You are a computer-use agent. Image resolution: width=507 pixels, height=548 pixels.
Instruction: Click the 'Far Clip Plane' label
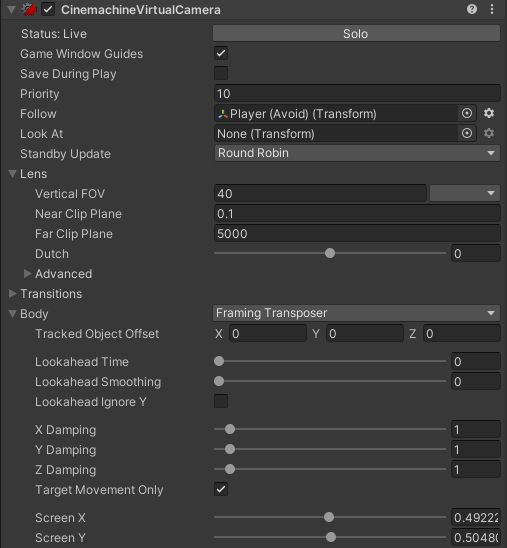(74, 233)
